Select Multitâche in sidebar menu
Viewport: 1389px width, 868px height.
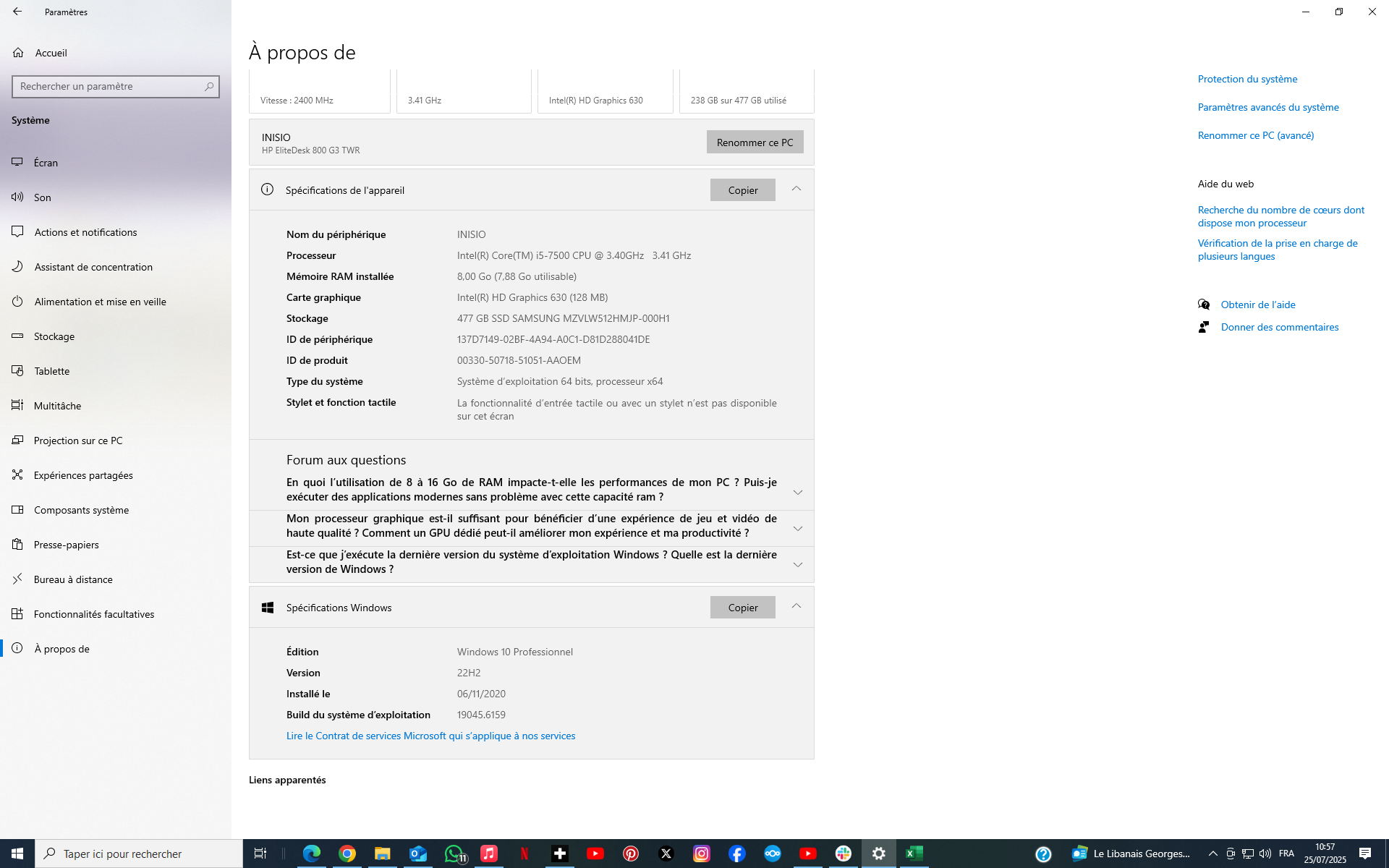(x=57, y=406)
